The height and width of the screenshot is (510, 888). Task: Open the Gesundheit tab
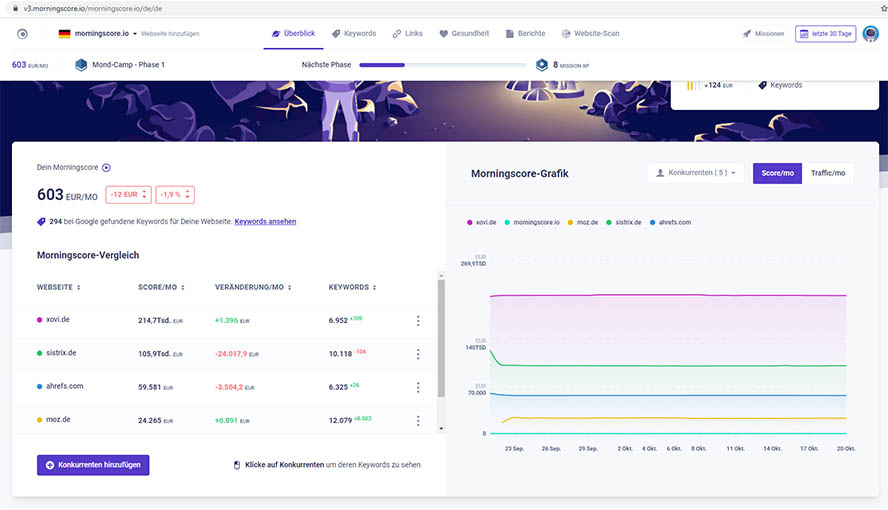(x=464, y=33)
